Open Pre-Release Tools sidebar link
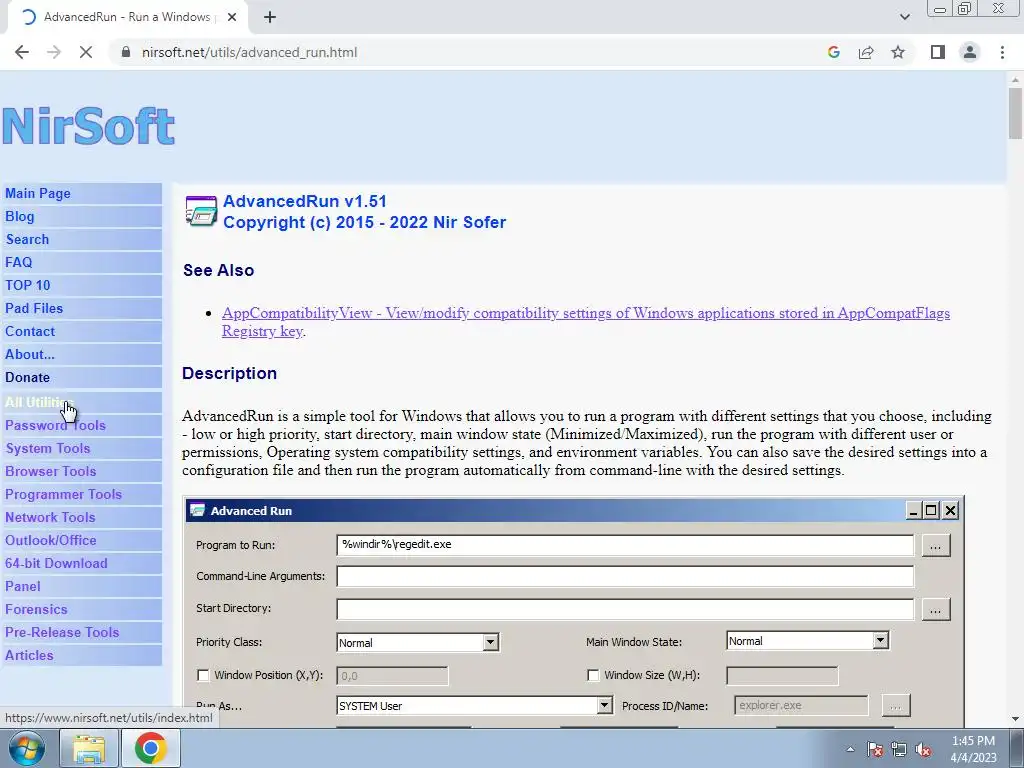This screenshot has height=768, width=1024. 62,632
